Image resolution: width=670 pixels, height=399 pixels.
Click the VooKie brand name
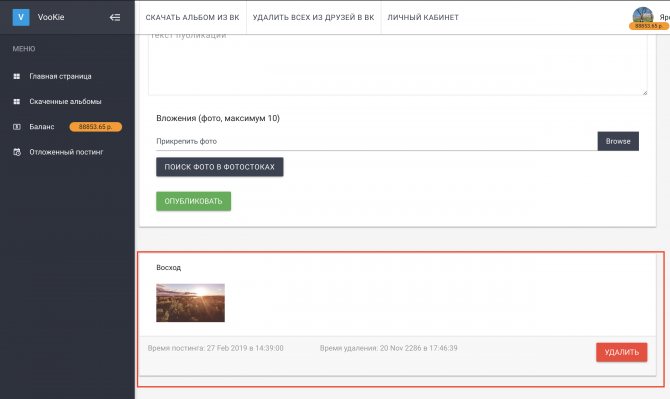pos(51,18)
